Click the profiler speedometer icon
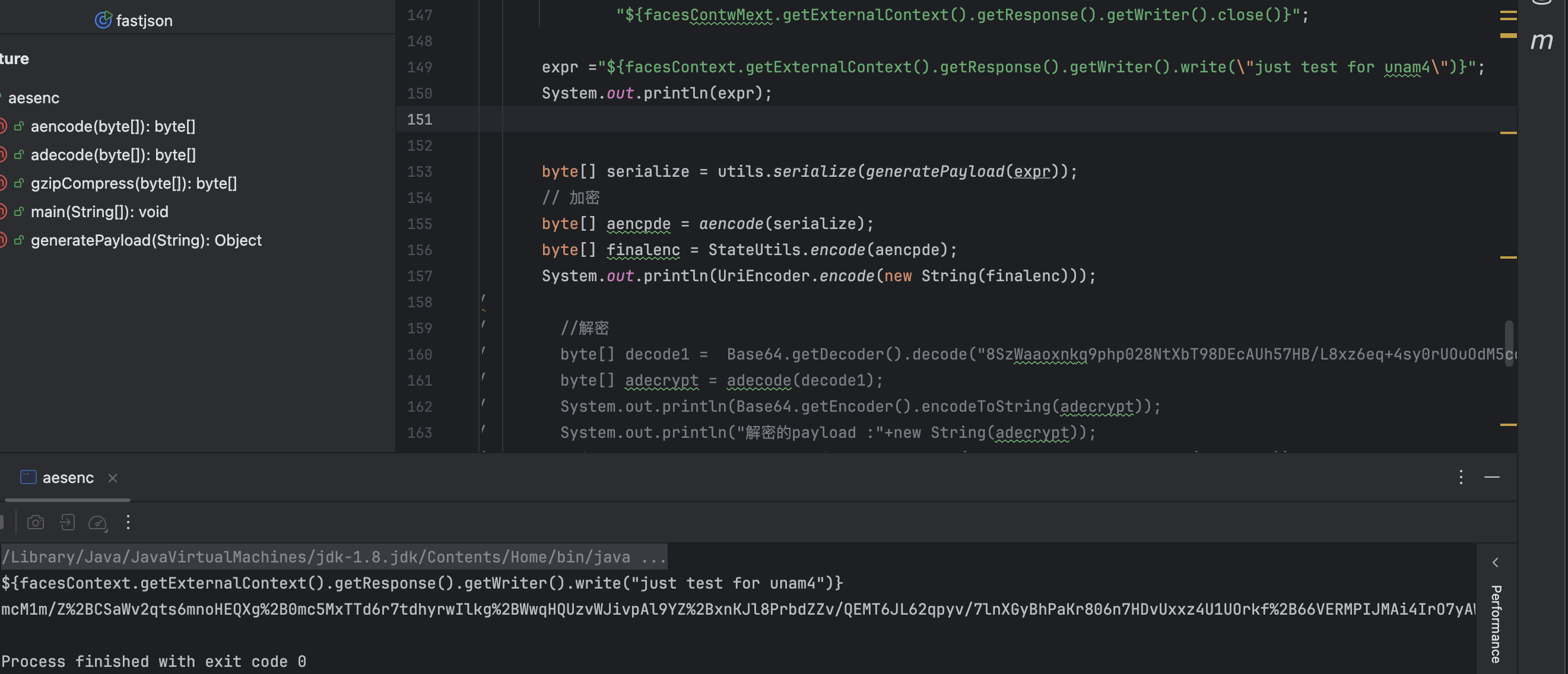 (x=97, y=523)
